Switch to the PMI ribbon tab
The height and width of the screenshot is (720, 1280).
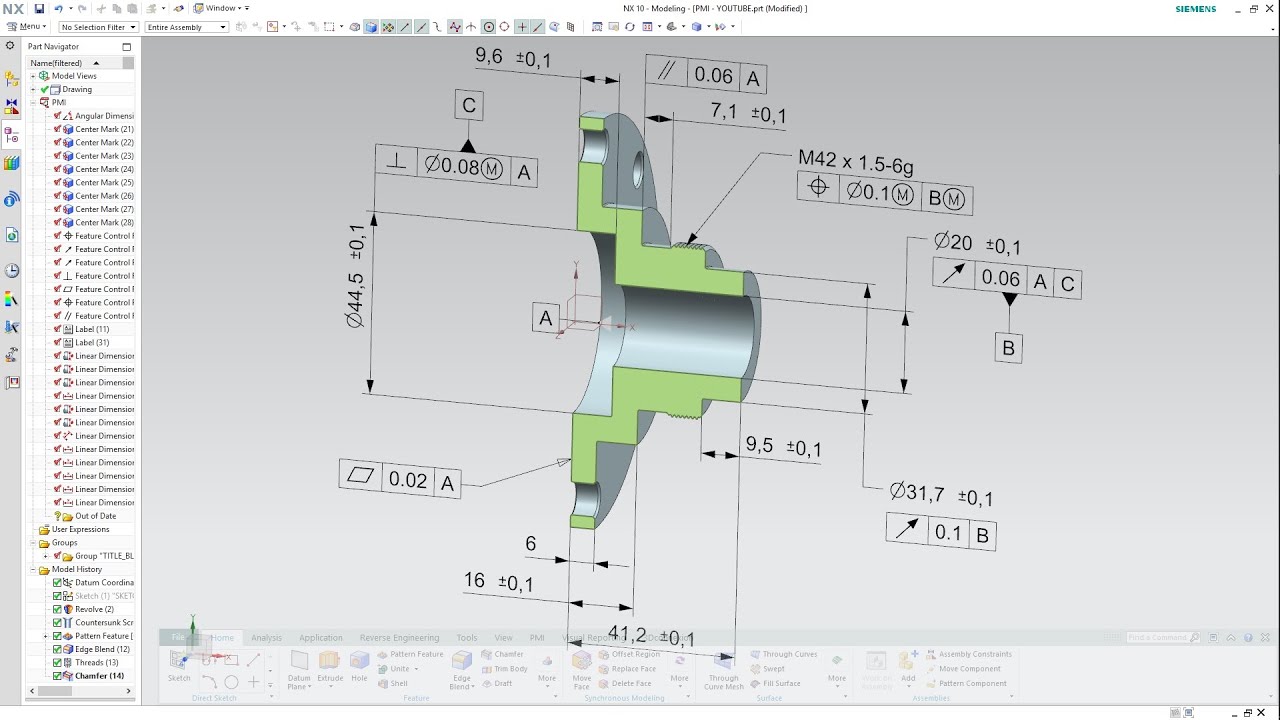tap(537, 637)
